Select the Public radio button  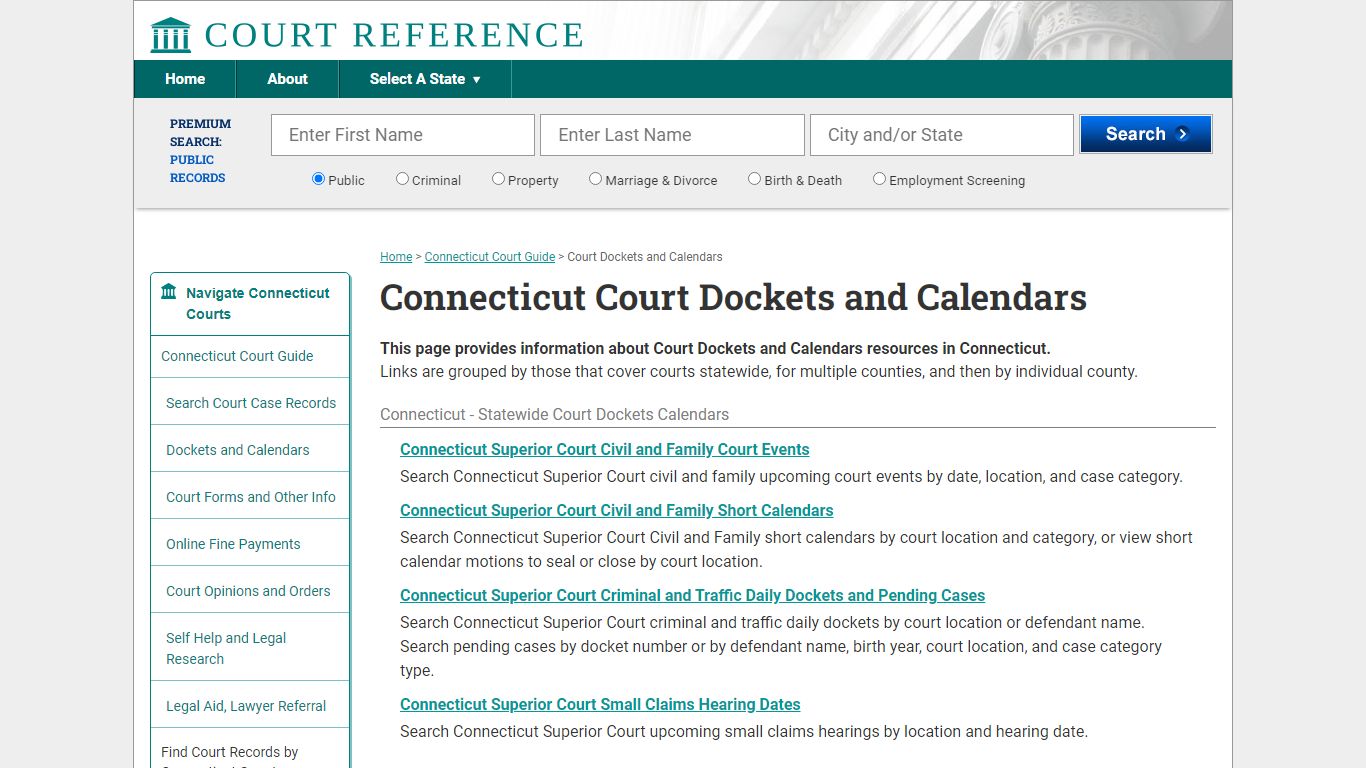coord(318,179)
